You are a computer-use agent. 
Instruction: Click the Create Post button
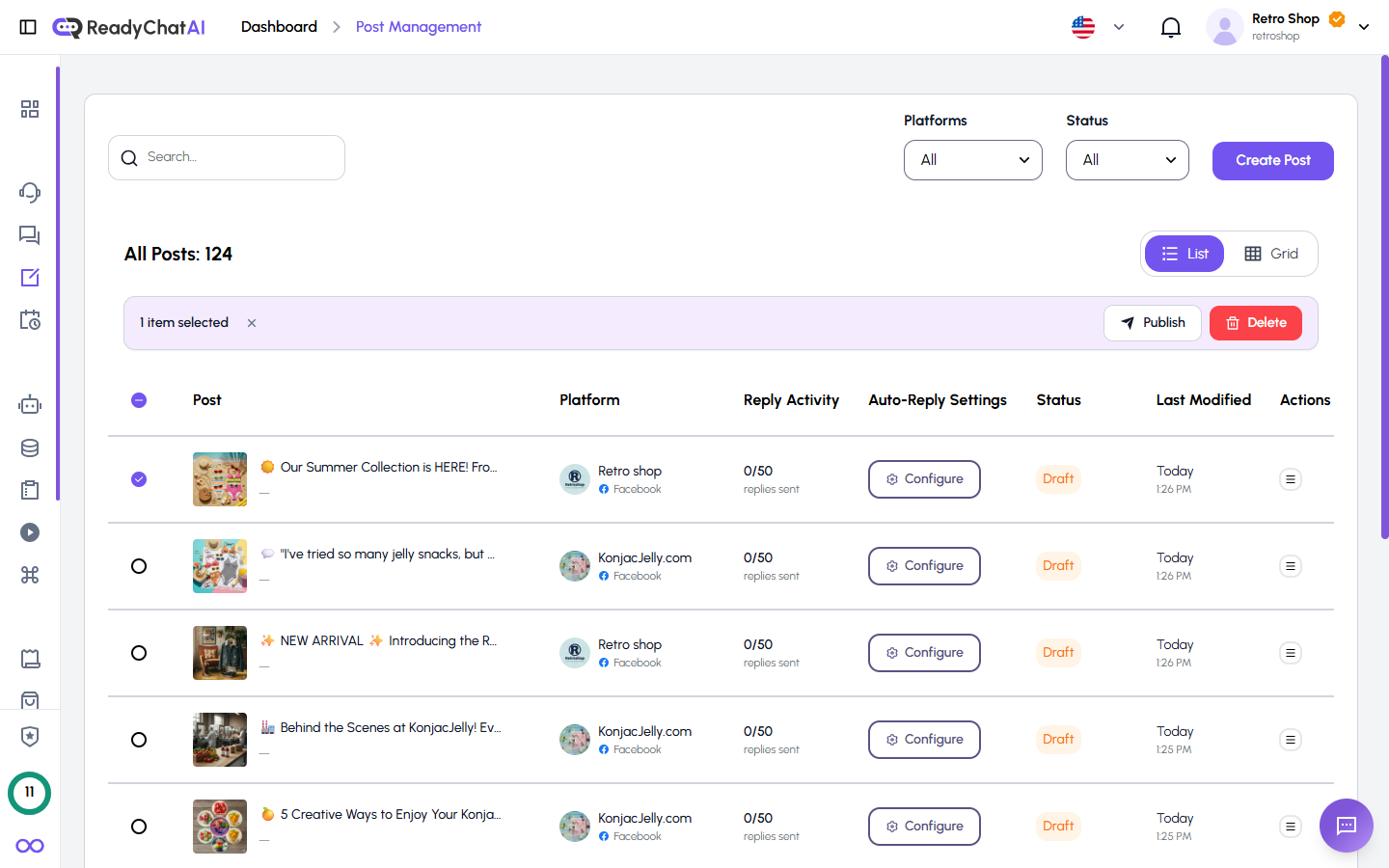pos(1272,160)
